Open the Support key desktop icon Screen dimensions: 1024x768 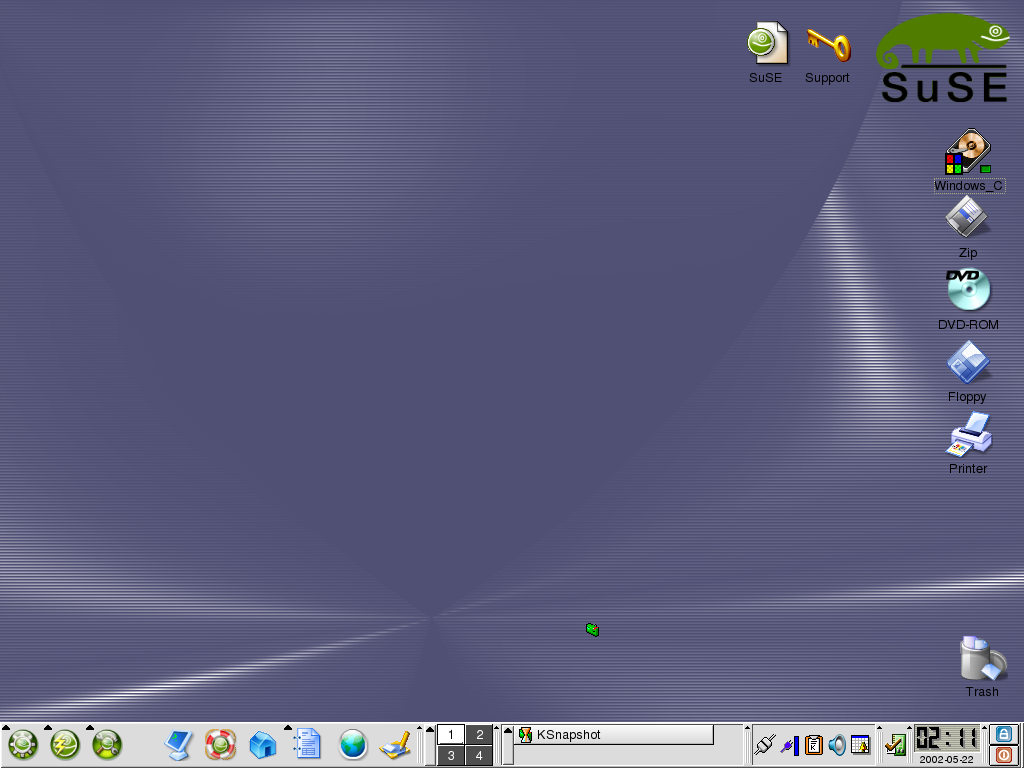(x=827, y=56)
